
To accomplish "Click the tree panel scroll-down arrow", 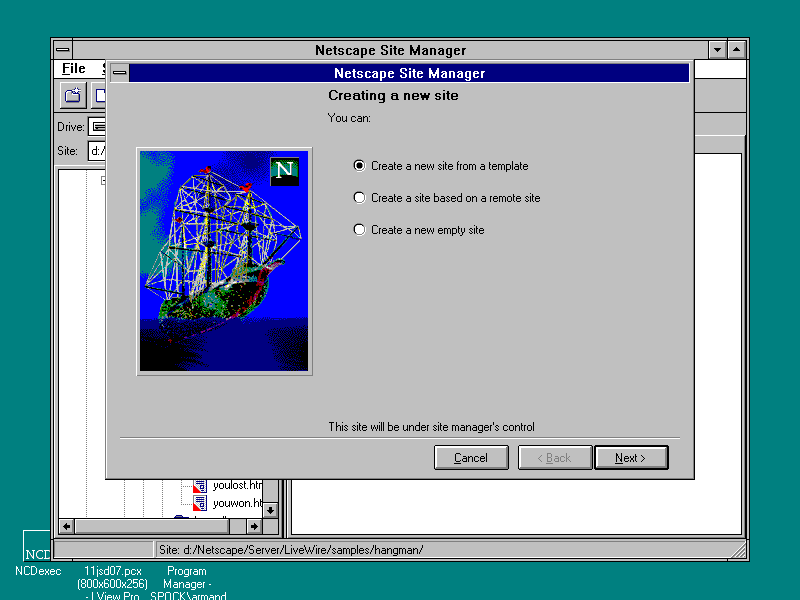I will click(270, 509).
